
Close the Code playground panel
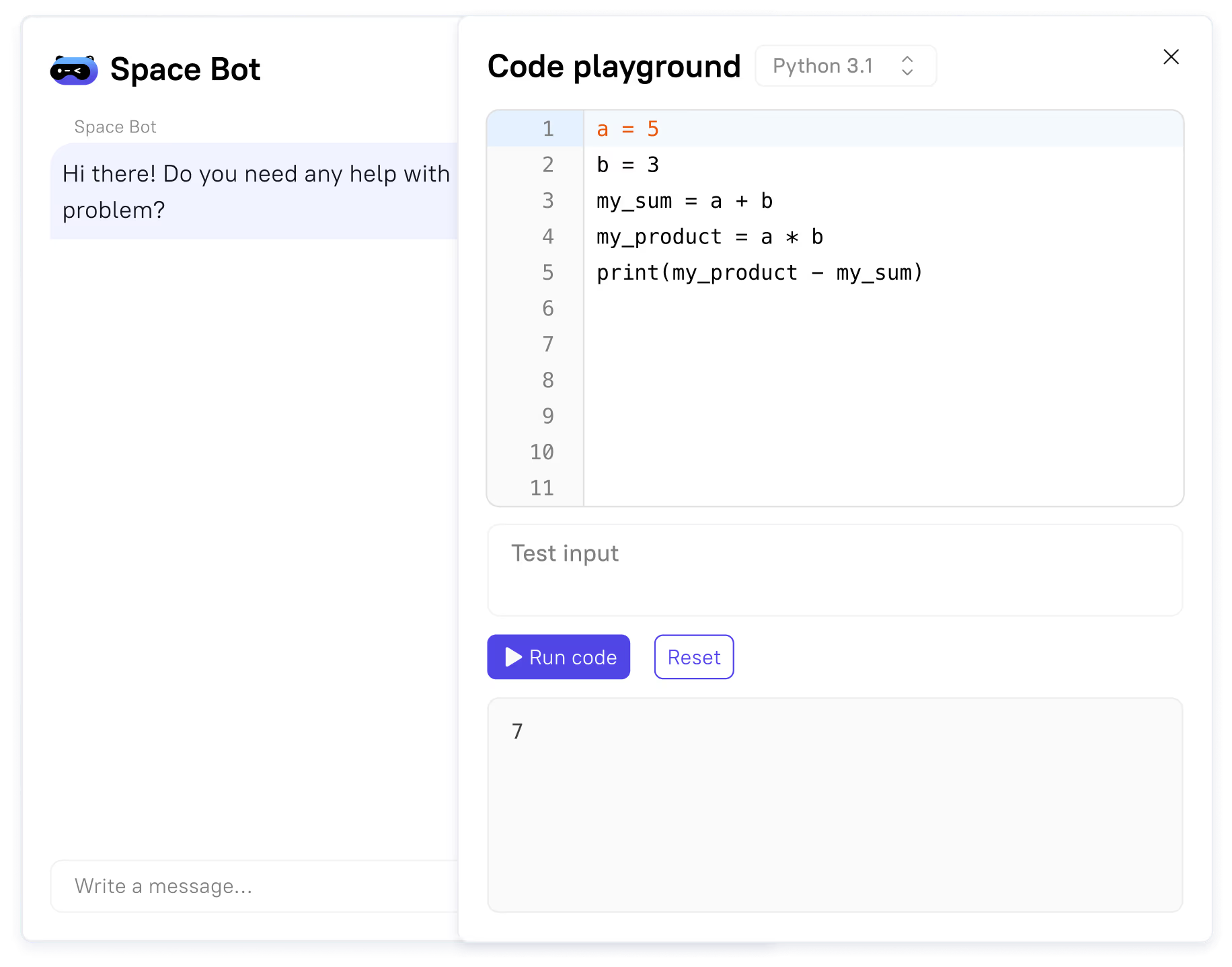1171,57
